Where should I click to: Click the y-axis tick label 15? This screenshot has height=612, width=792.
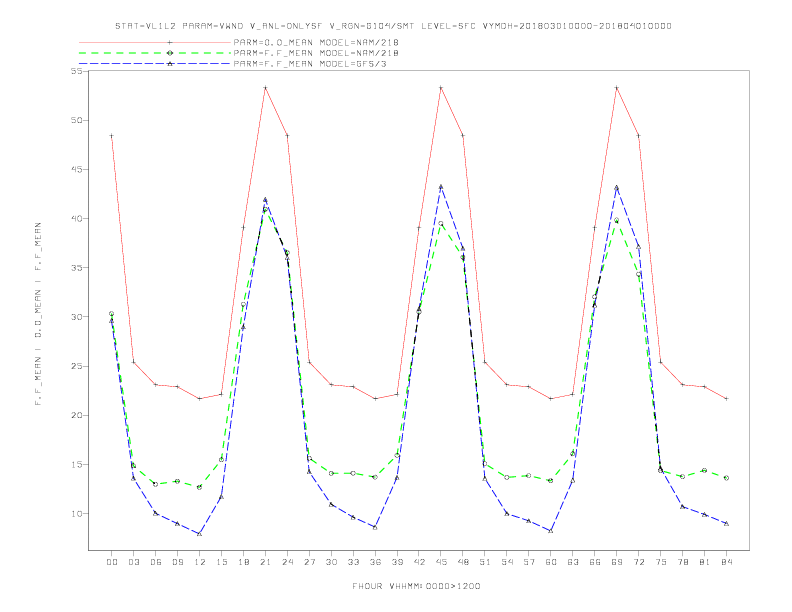point(77,465)
